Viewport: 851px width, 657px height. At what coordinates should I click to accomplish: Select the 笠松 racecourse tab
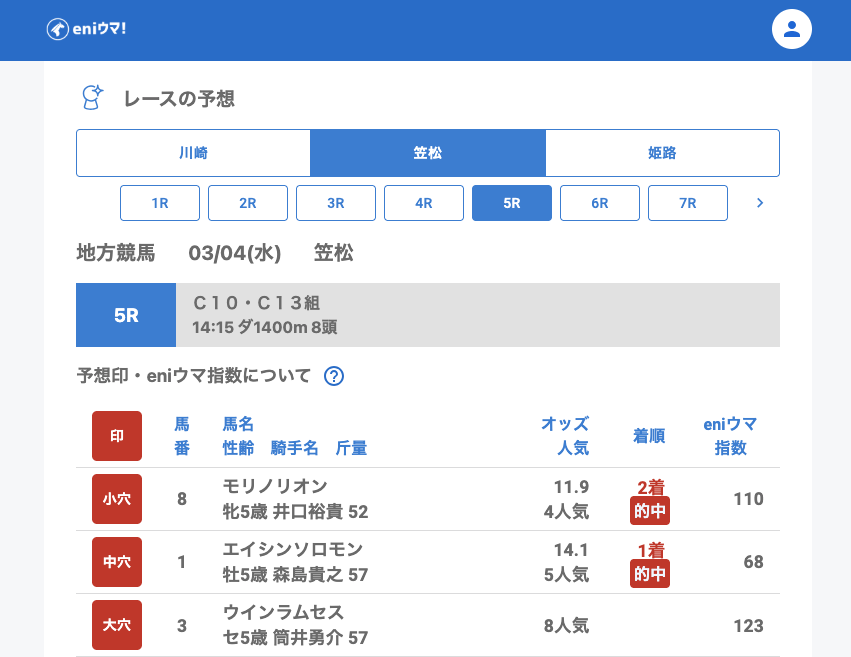428,153
